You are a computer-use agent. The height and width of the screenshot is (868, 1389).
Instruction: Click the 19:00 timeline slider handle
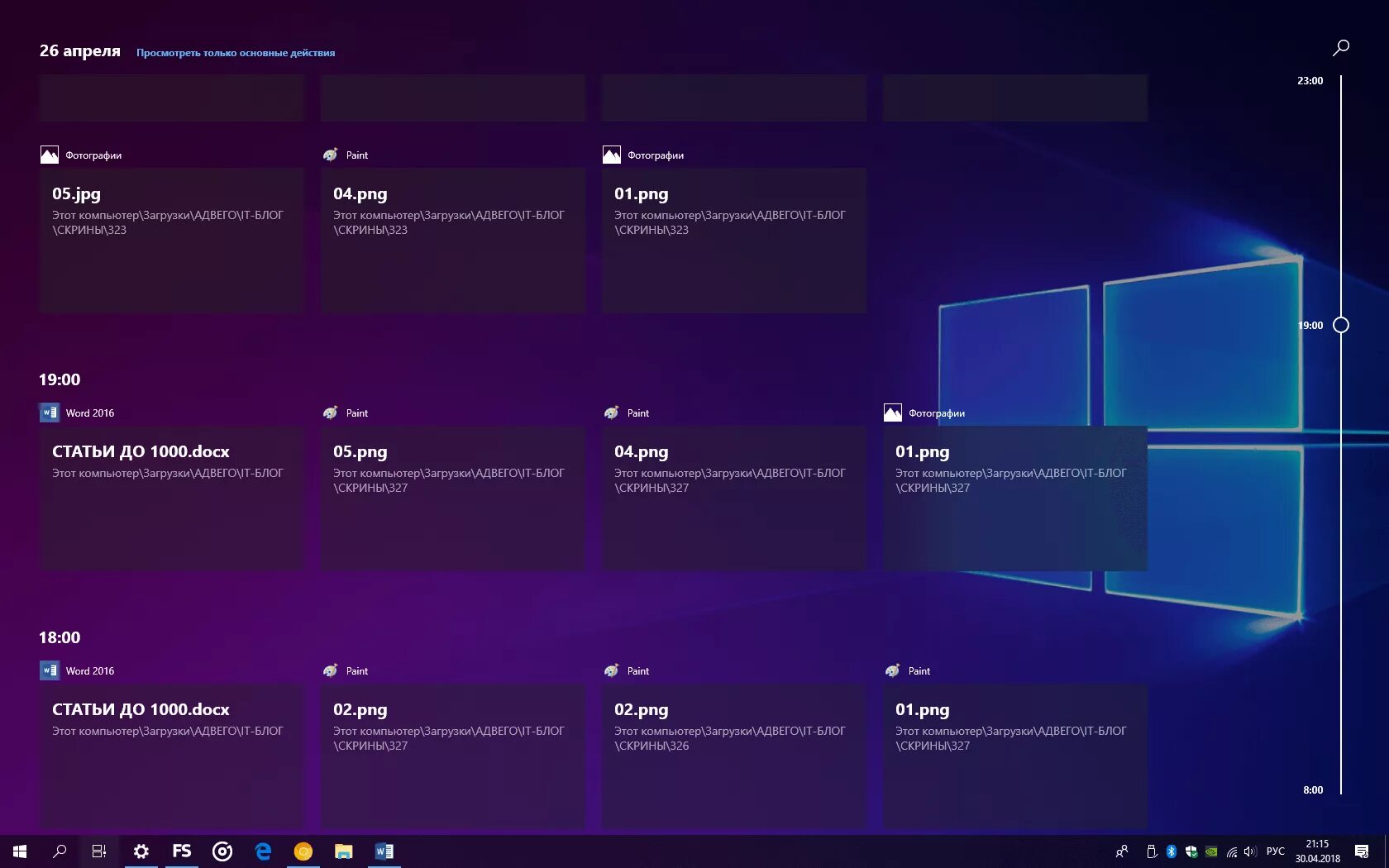click(x=1341, y=325)
